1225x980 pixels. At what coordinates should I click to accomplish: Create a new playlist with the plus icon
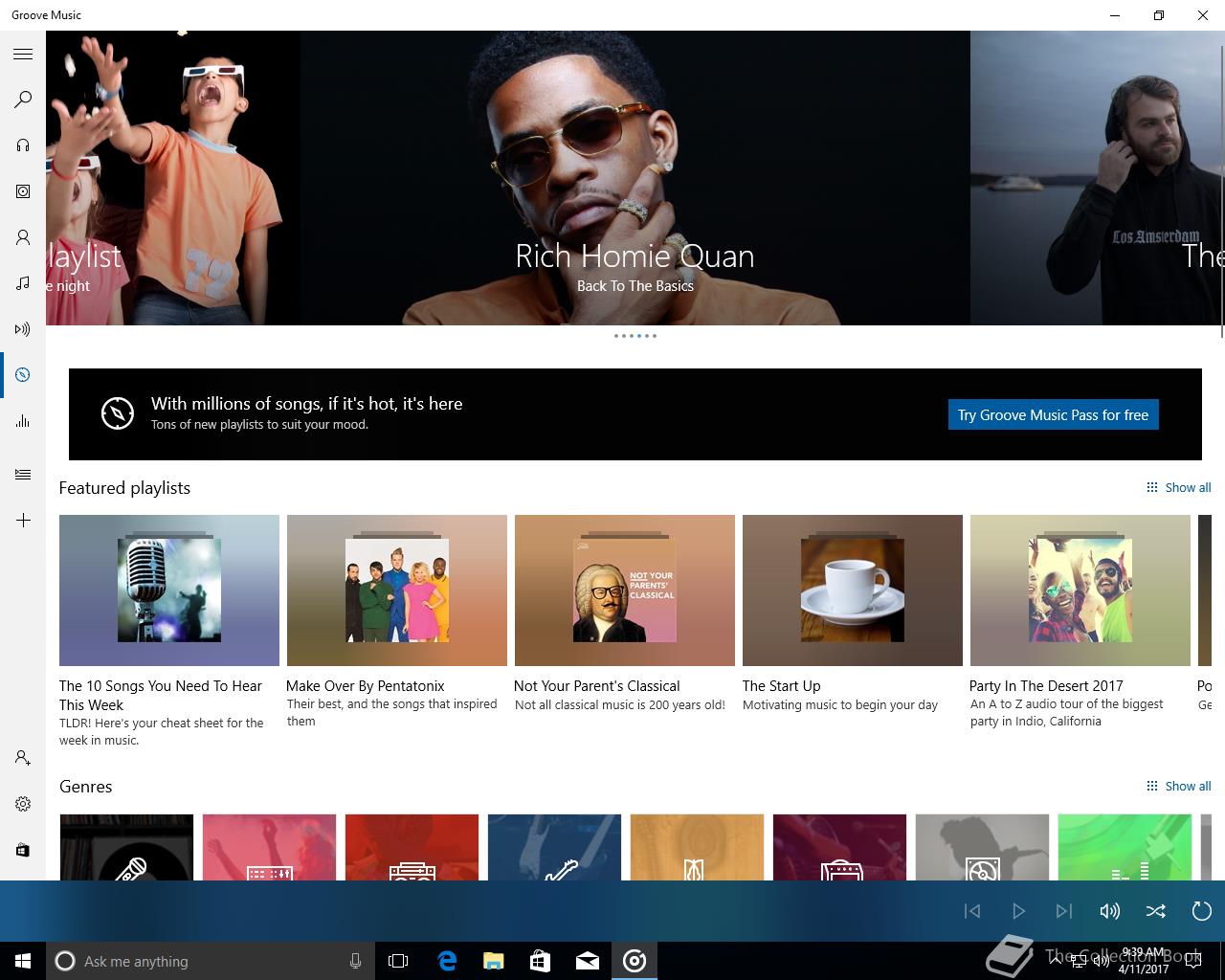pyautogui.click(x=23, y=521)
